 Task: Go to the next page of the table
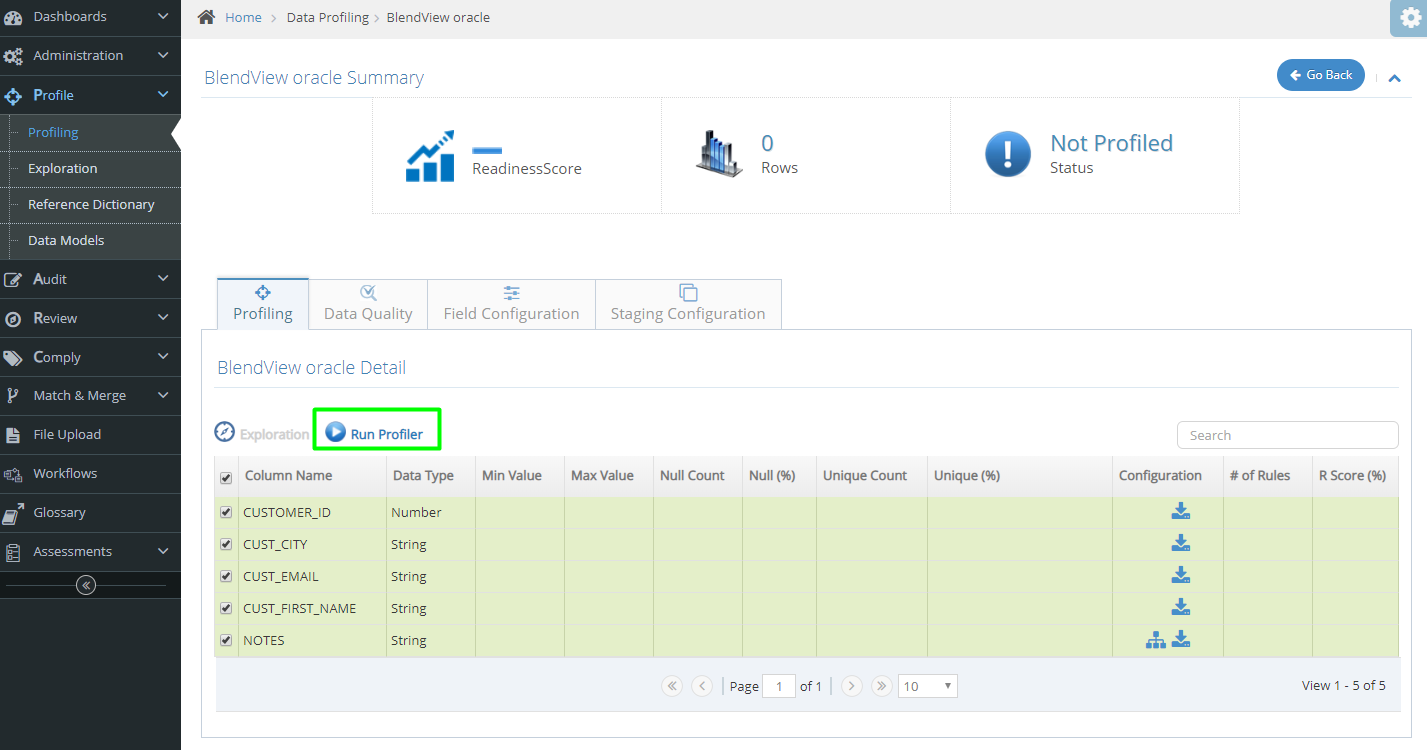tap(852, 686)
